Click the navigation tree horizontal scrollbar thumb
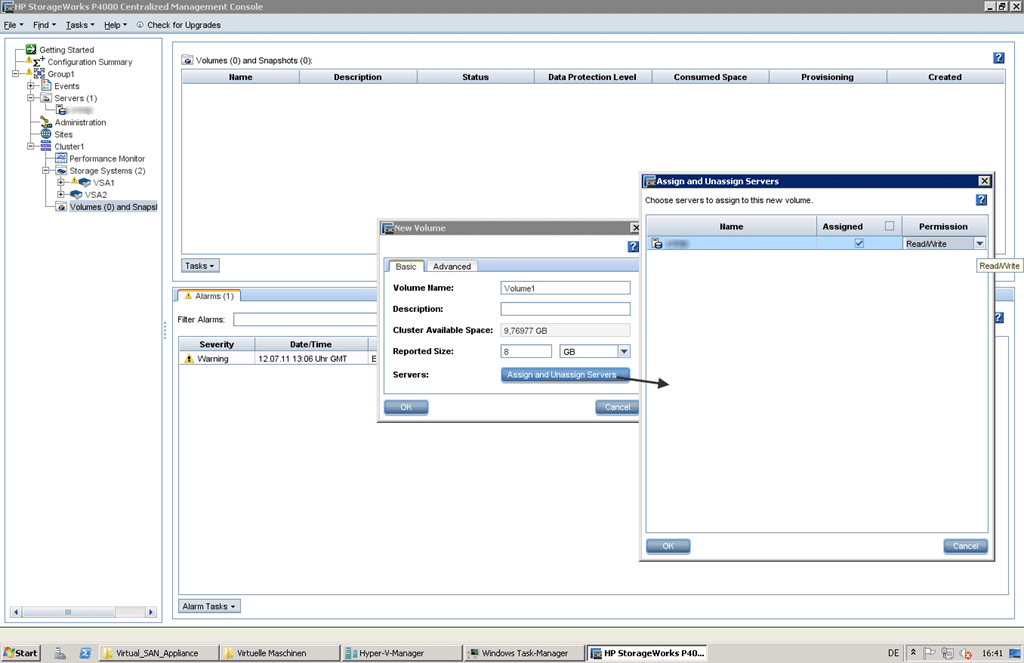 68,612
